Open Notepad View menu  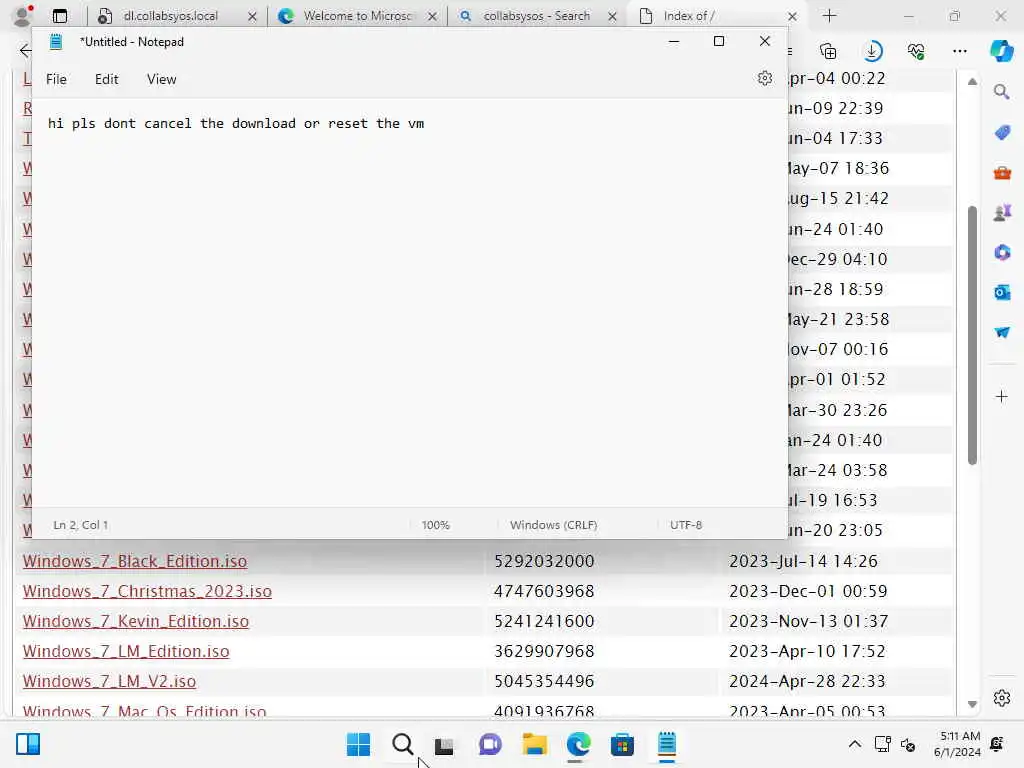click(161, 79)
